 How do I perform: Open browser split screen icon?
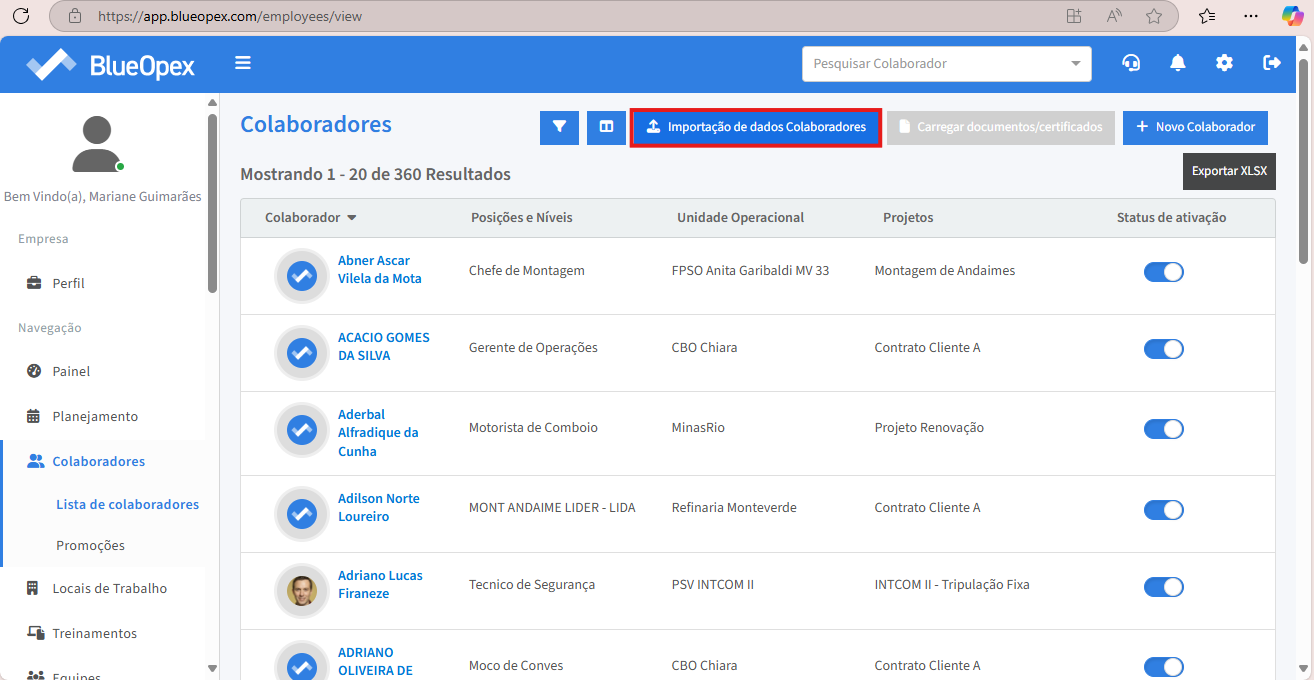tap(1074, 16)
